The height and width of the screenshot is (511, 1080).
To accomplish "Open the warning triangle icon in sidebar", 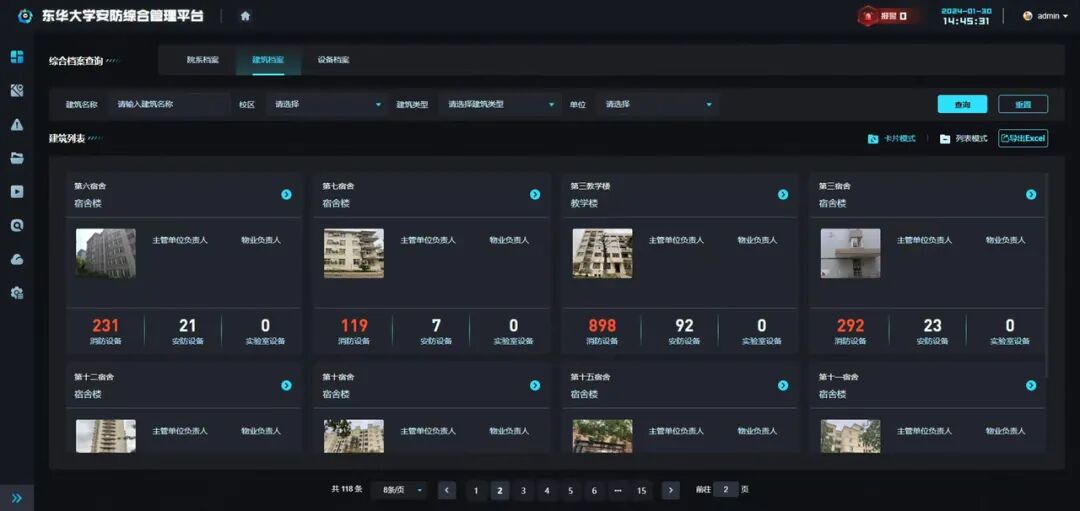I will pos(17,124).
